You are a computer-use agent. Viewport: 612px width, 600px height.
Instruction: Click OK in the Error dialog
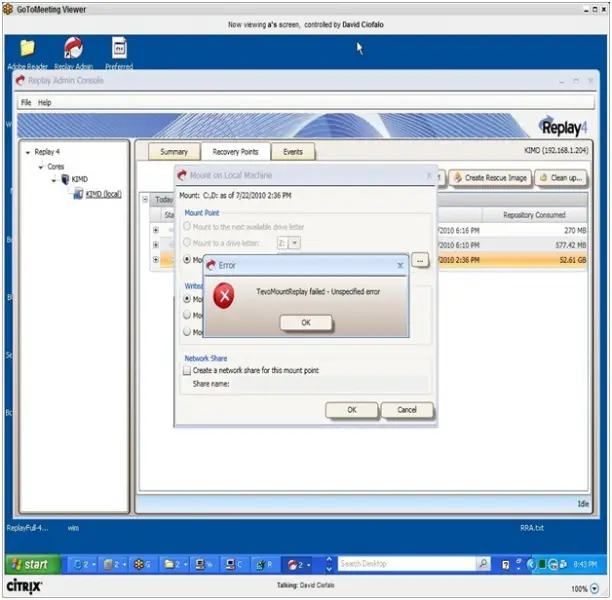click(x=306, y=323)
